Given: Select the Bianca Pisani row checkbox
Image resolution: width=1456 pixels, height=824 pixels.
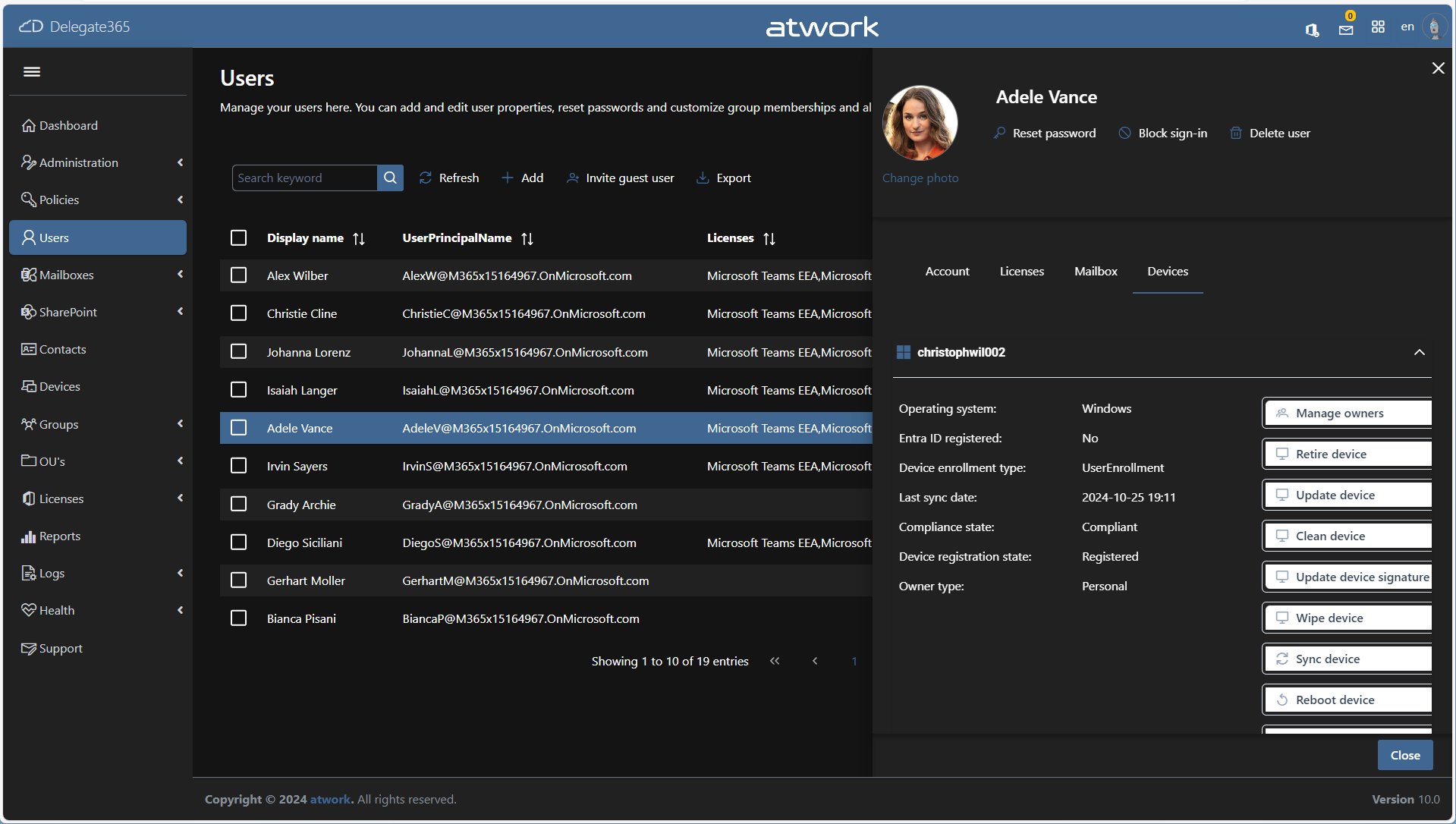Looking at the screenshot, I should click(x=238, y=618).
